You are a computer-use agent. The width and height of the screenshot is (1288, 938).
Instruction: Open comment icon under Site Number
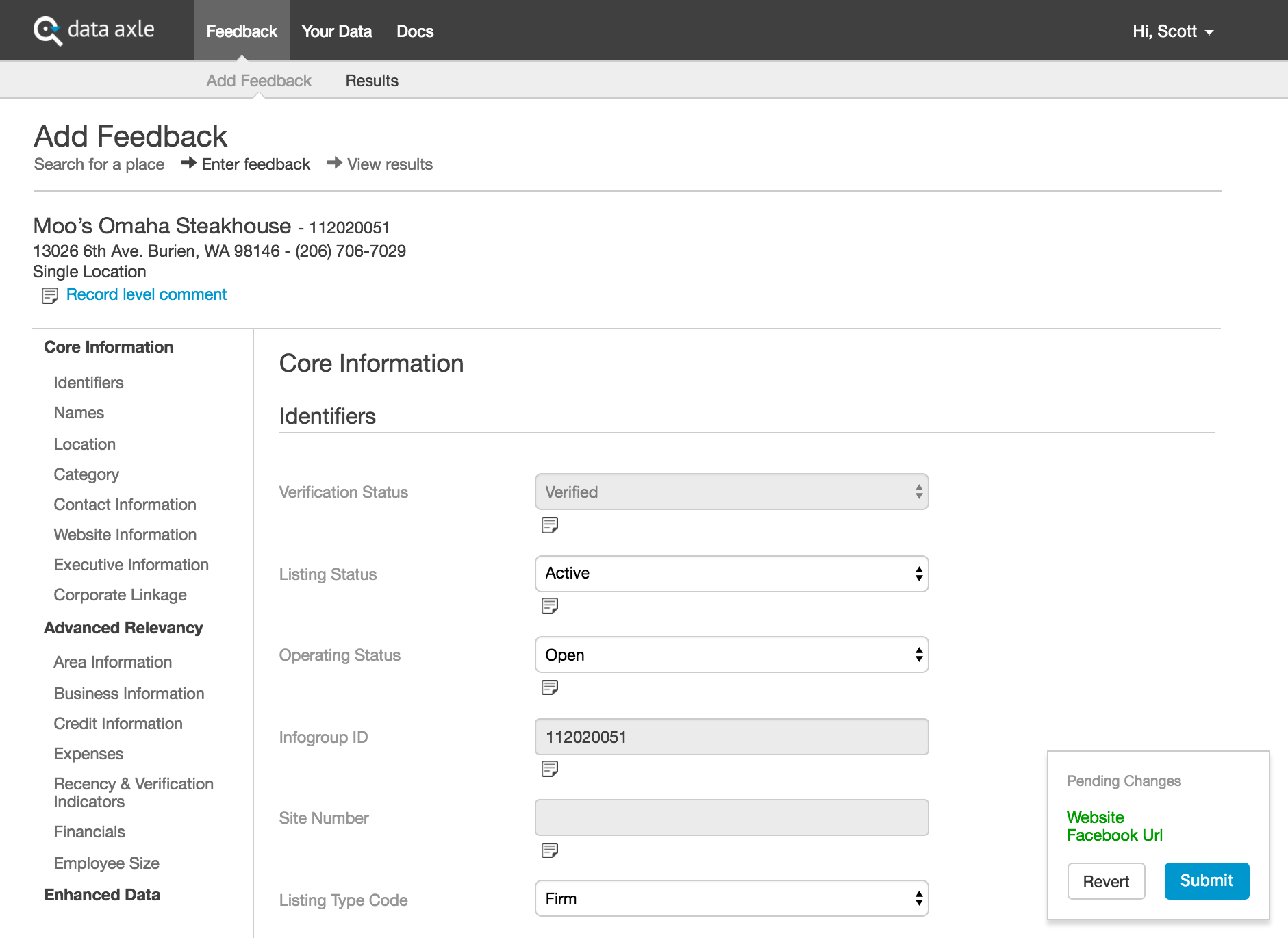tap(549, 850)
